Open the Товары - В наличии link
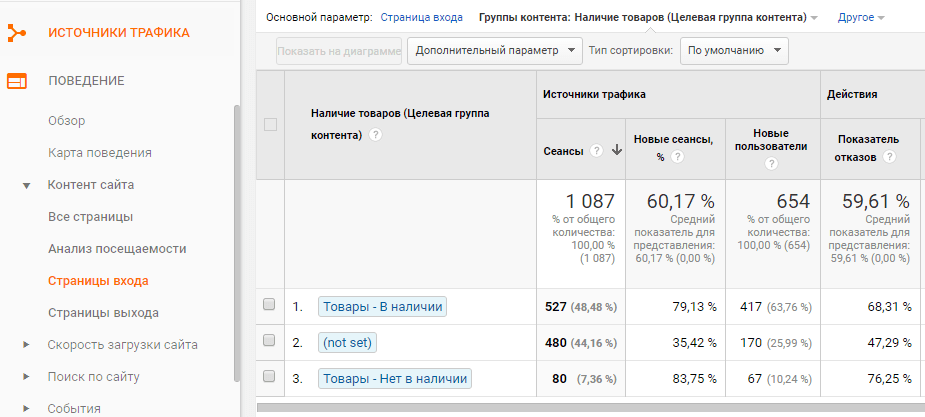Screen dimensions: 925x417 382,307
